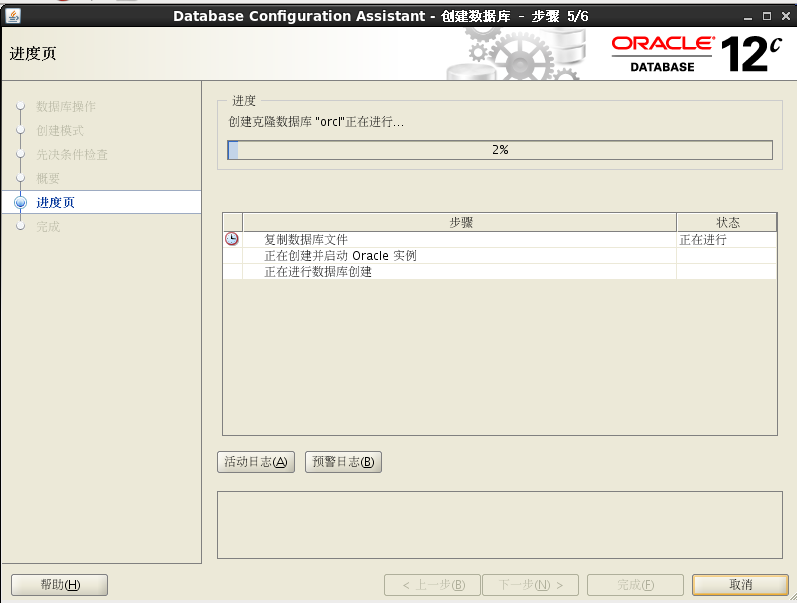Select 完成 step in sidebar
This screenshot has width=797, height=603.
pos(48,227)
